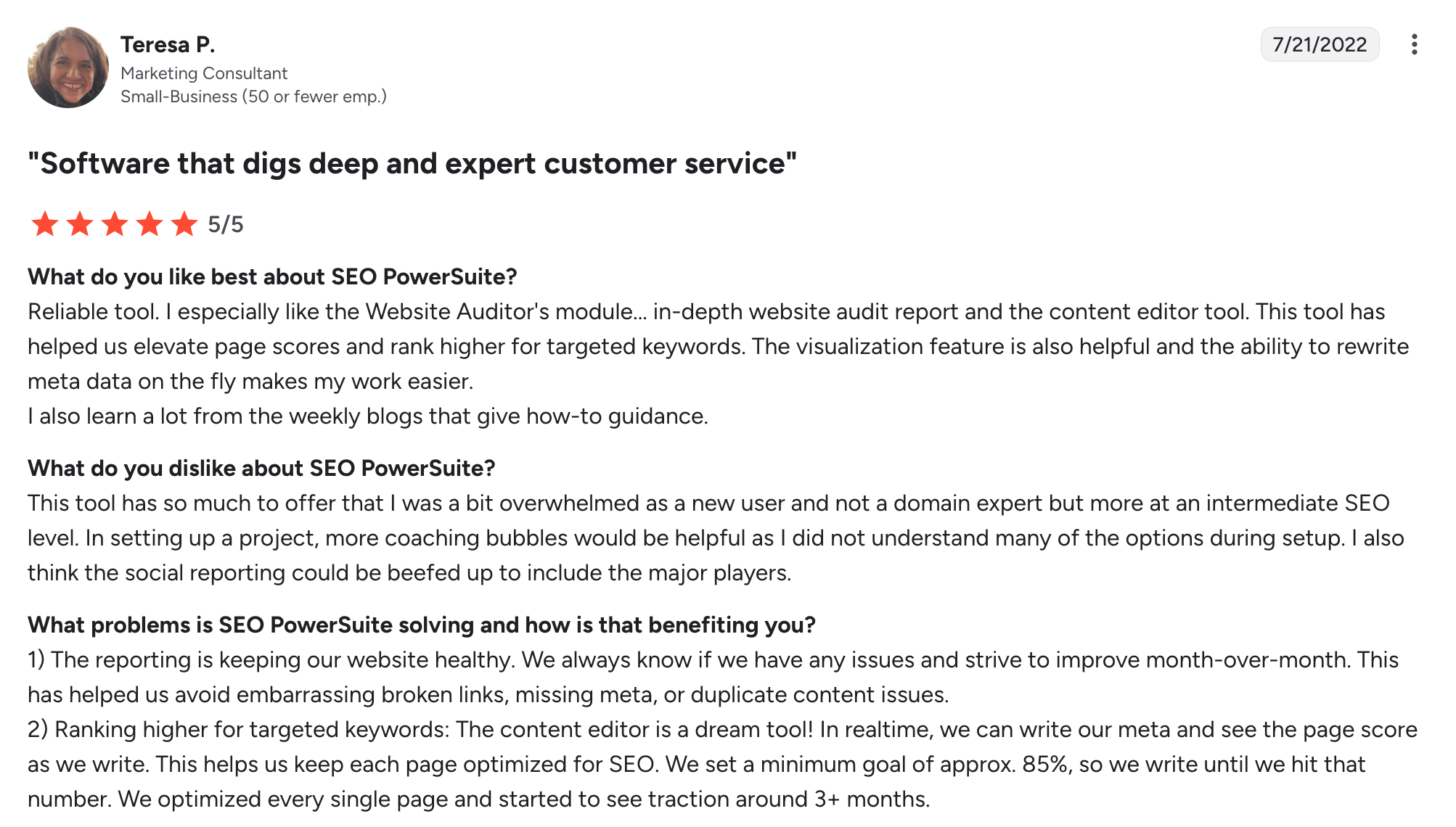Click the fourth red rating star
The height and width of the screenshot is (827, 1456).
[x=150, y=224]
